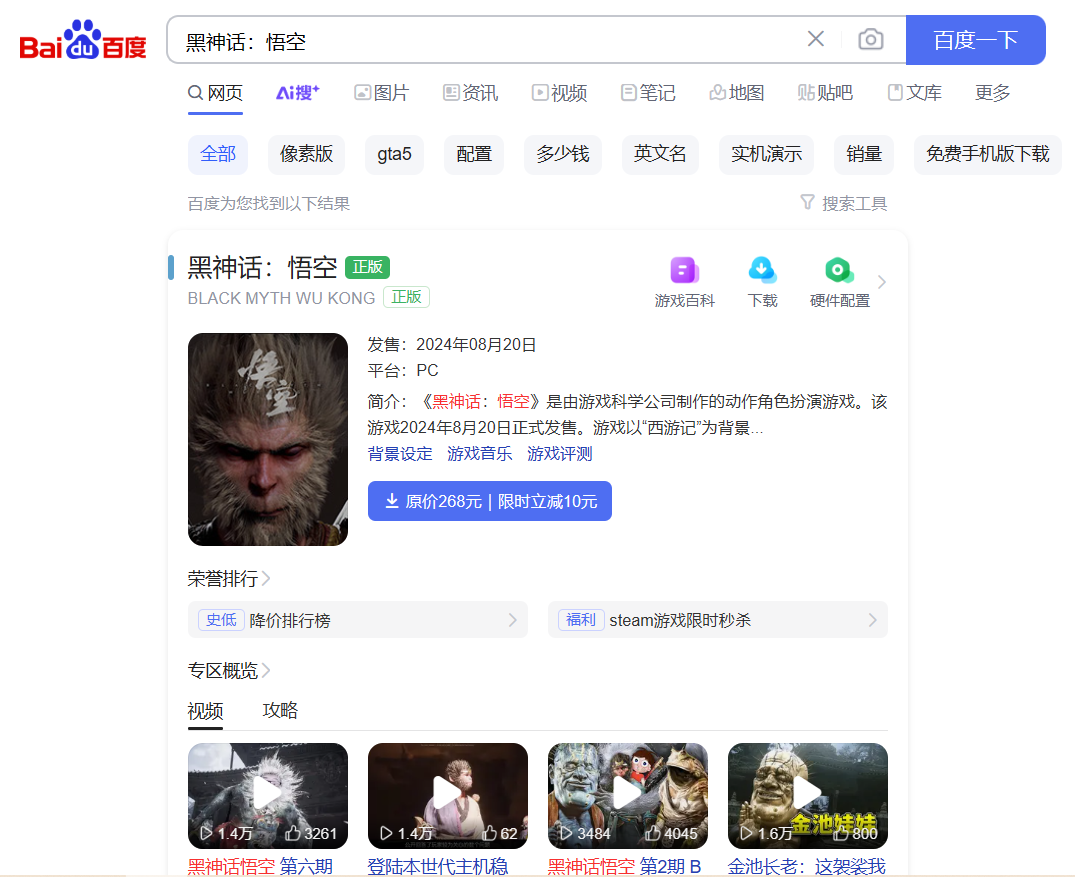Viewport: 1075px width, 877px height.
Task: Switch to the 资讯 tab
Action: [x=470, y=93]
